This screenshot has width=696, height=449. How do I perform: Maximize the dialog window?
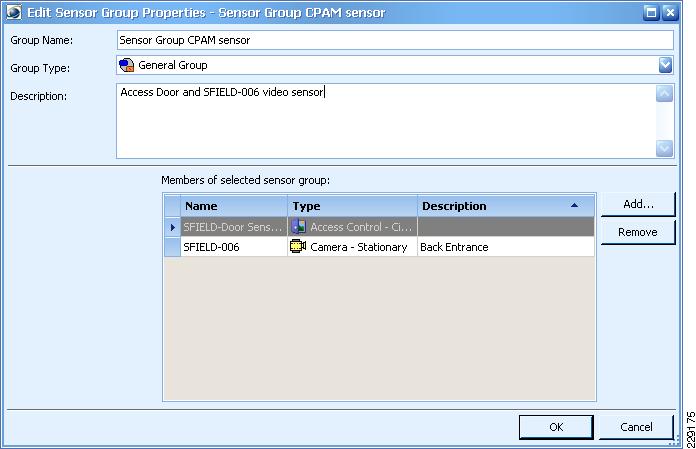651,12
